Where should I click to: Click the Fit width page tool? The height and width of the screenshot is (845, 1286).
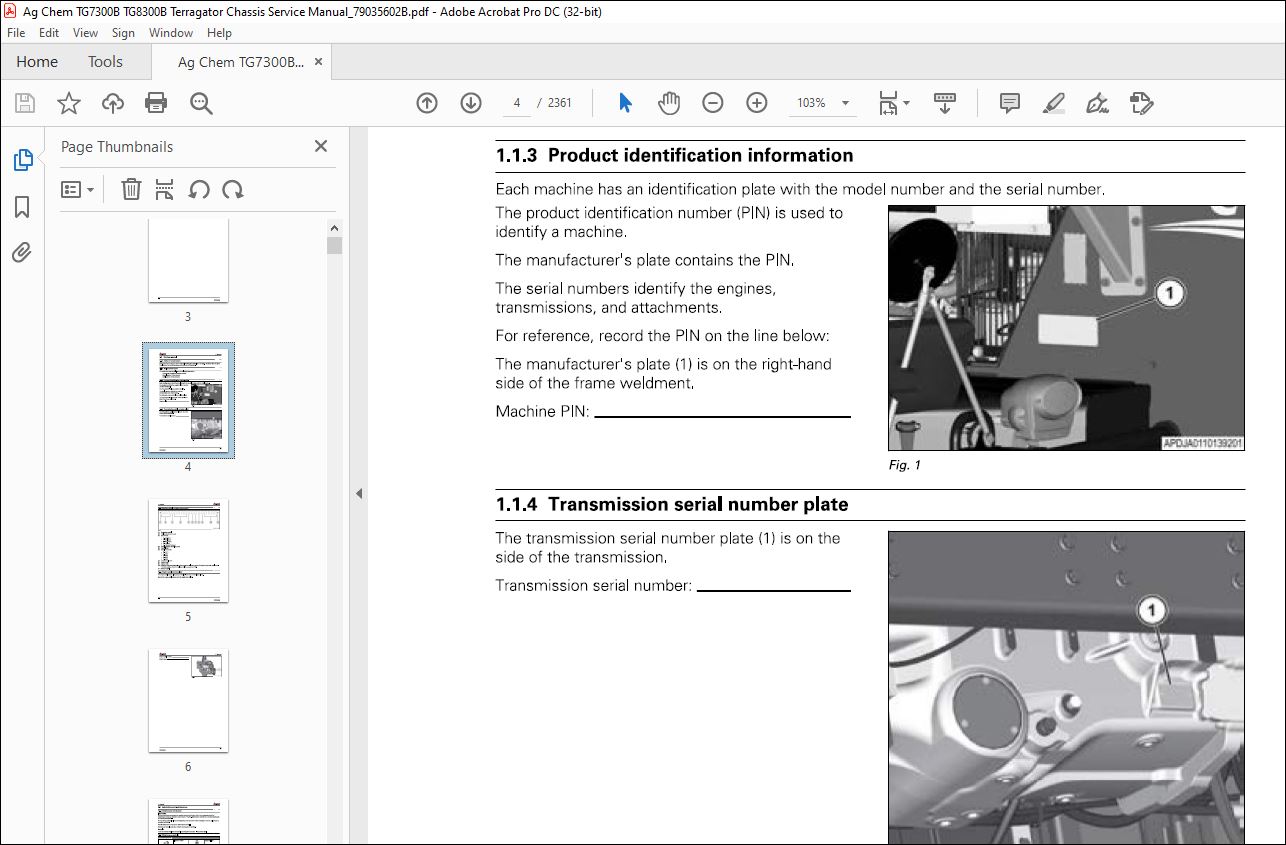coord(888,103)
